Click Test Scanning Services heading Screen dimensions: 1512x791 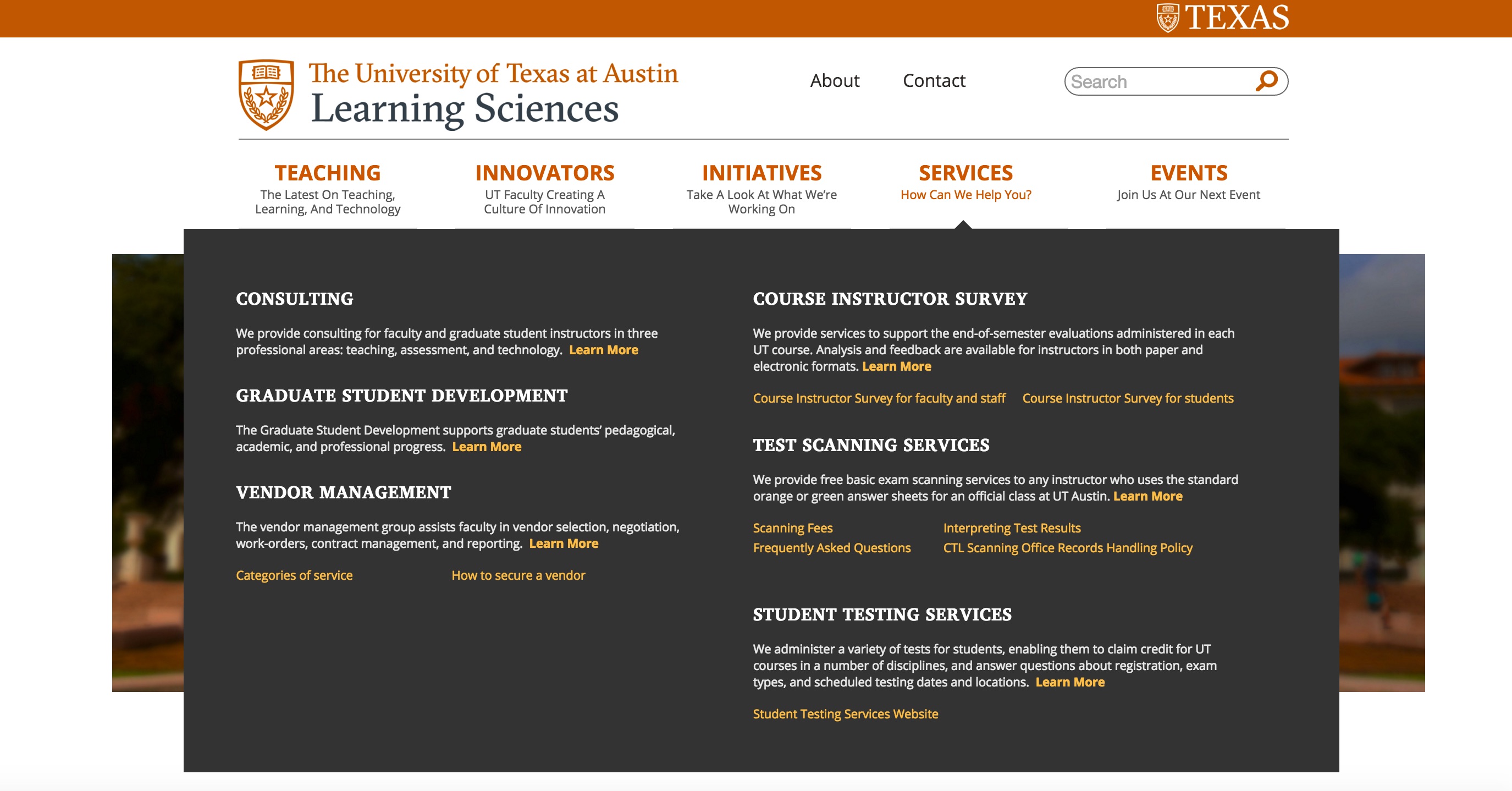pyautogui.click(x=871, y=444)
